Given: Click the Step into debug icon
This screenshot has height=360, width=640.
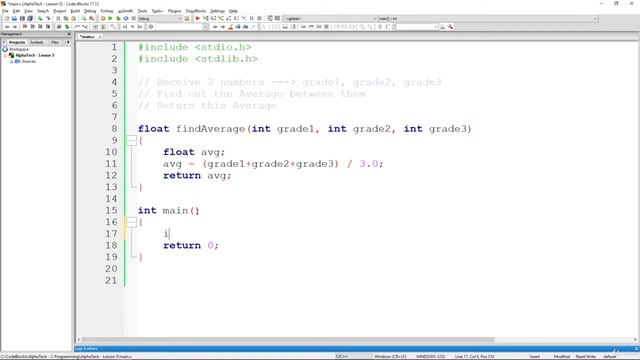Looking at the screenshot, I should point(221,19).
